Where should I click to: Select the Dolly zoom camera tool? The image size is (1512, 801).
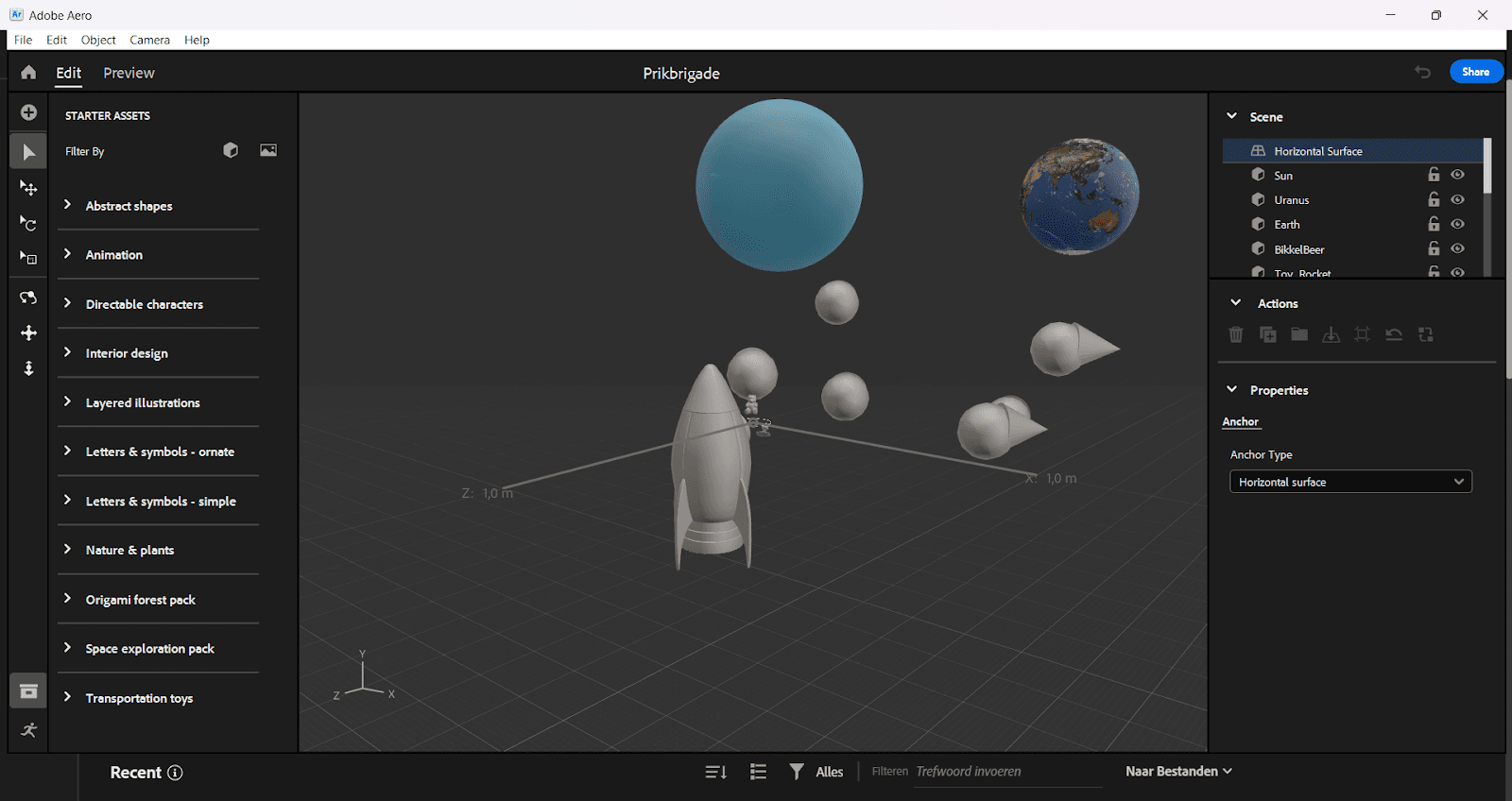(28, 368)
